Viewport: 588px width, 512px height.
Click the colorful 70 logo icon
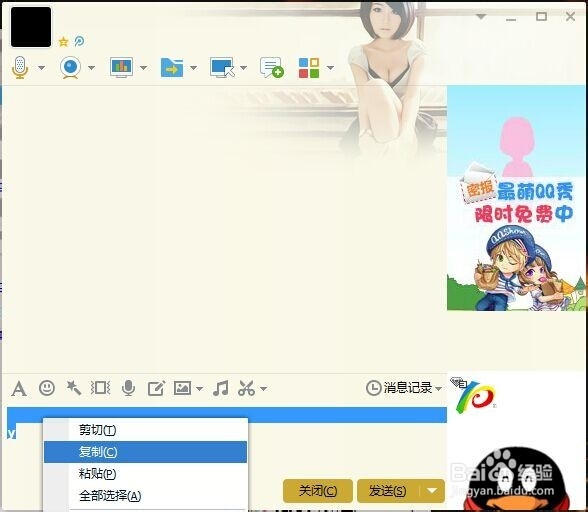[476, 398]
